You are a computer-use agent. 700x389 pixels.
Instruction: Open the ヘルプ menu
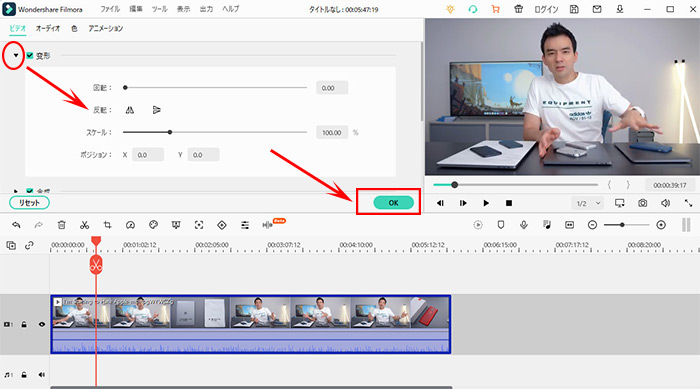tap(231, 9)
